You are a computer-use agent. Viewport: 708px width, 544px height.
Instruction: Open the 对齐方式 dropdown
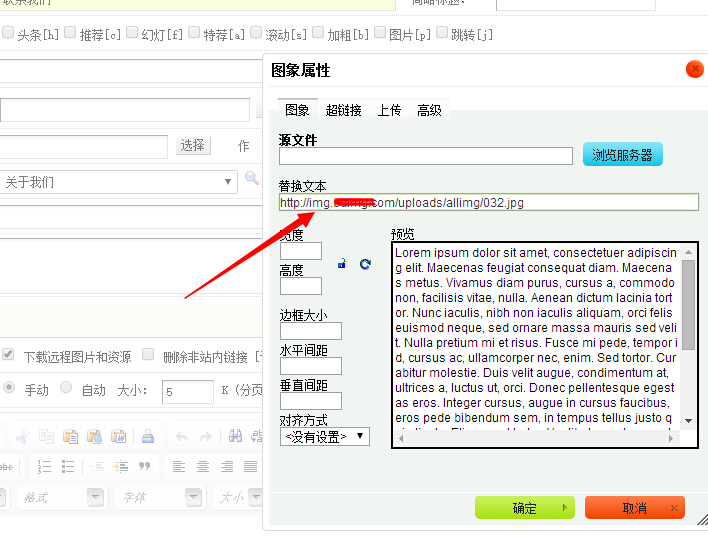[325, 437]
